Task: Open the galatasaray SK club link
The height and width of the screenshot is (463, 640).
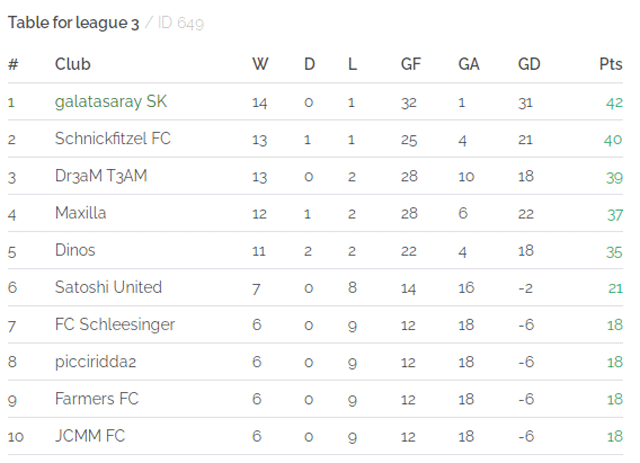Action: 111,102
